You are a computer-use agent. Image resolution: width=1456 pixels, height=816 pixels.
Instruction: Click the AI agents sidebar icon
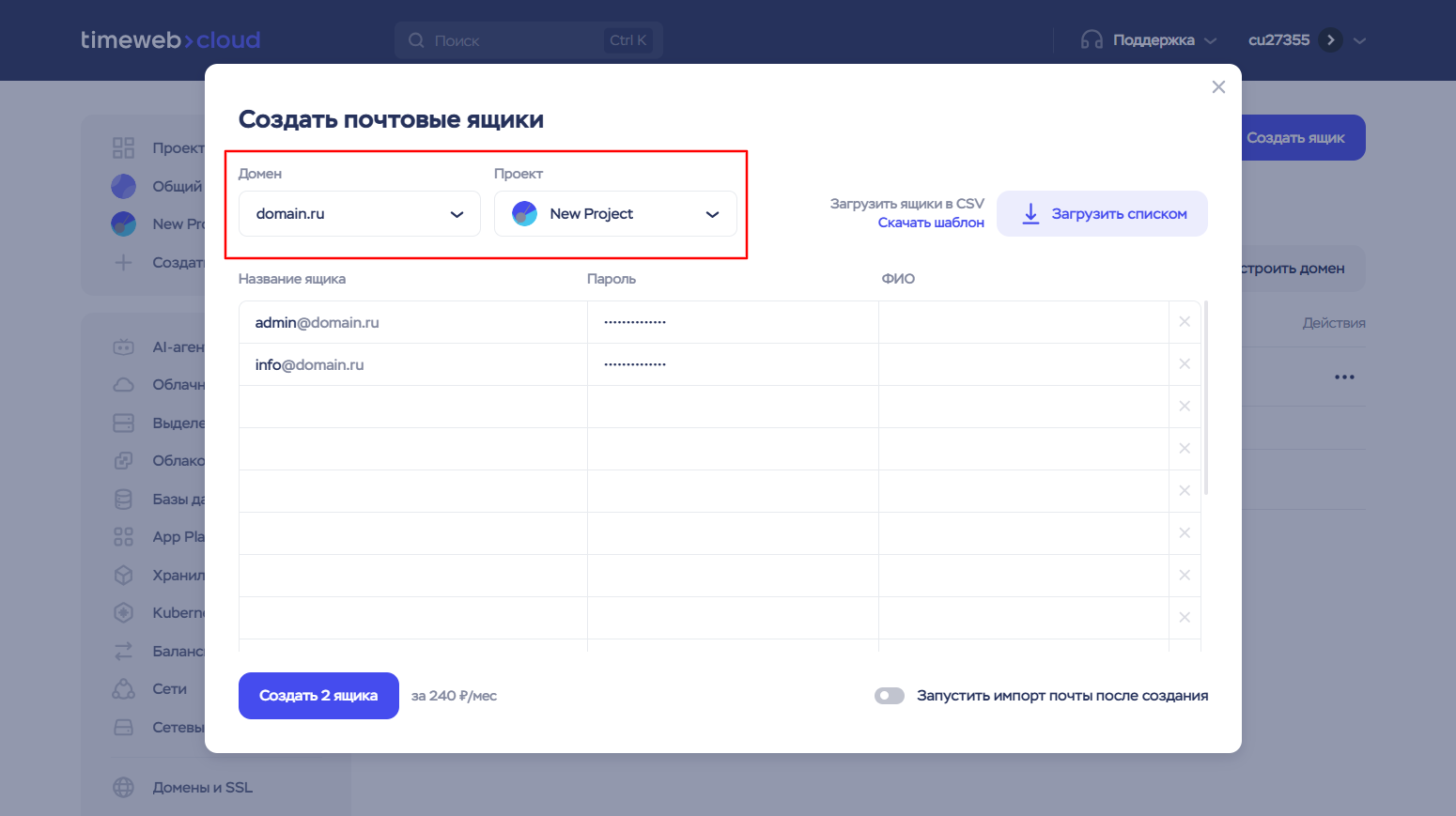click(x=123, y=347)
